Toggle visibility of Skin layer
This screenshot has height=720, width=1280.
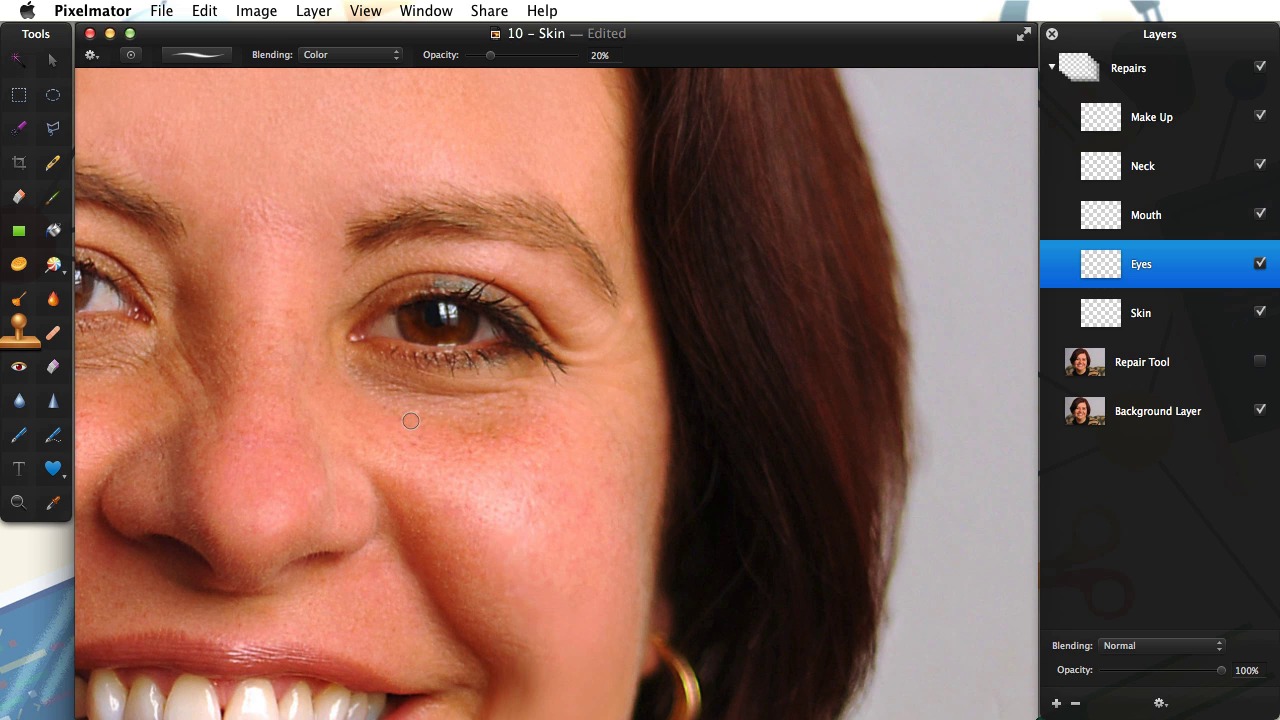(1260, 311)
